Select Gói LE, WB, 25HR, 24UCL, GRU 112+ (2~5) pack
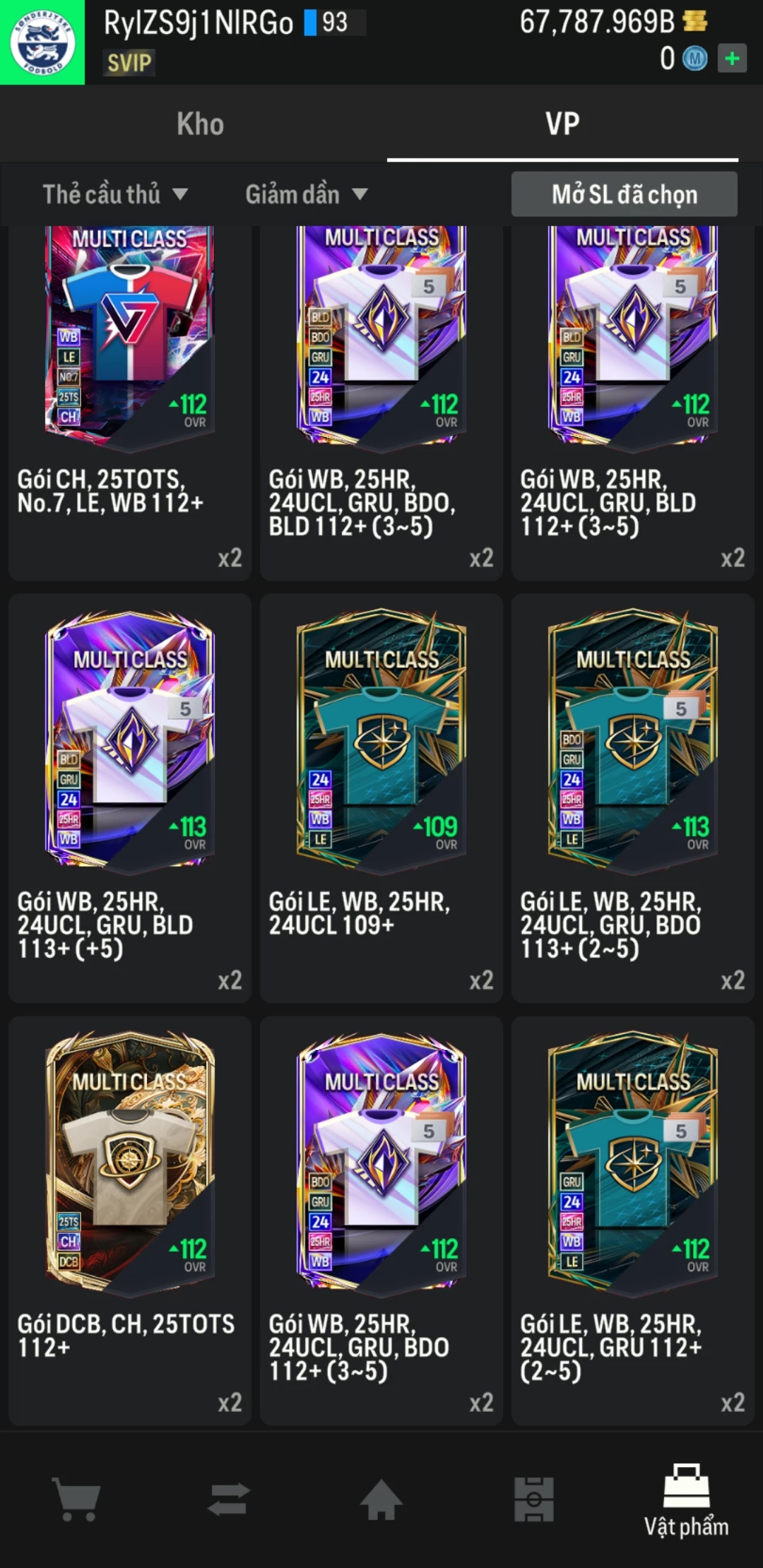Image resolution: width=763 pixels, height=1568 pixels. (x=633, y=1220)
